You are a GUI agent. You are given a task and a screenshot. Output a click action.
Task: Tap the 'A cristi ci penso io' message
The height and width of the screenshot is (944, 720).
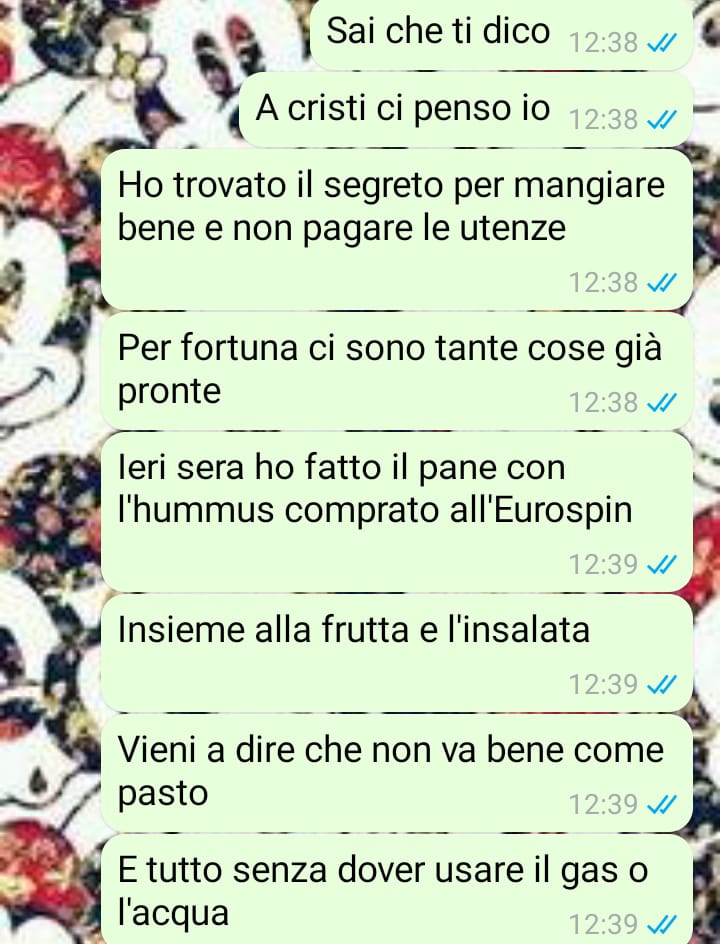point(465,110)
